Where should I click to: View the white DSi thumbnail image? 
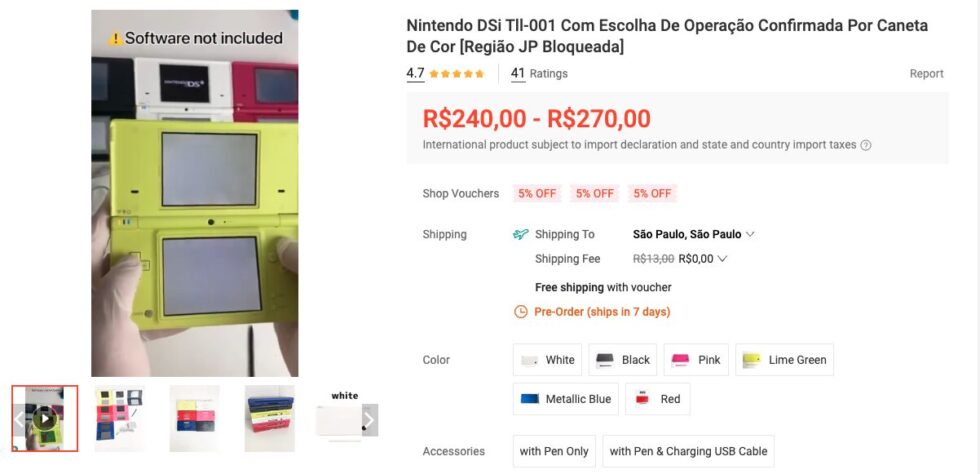[339, 418]
